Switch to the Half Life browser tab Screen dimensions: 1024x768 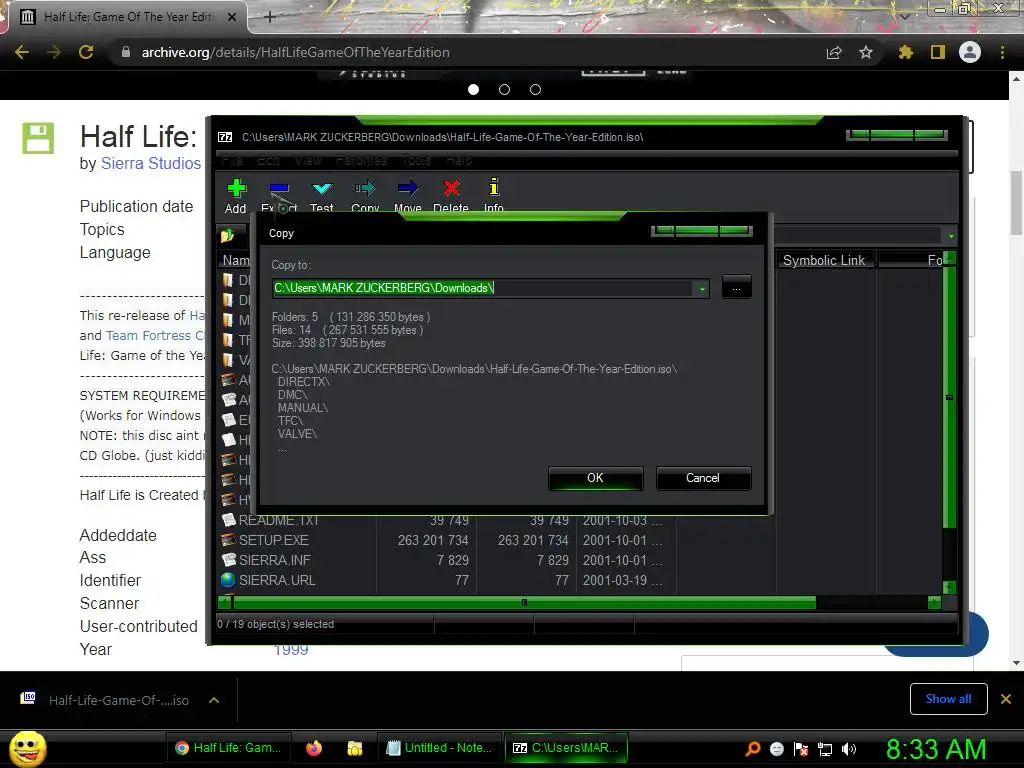tap(127, 17)
